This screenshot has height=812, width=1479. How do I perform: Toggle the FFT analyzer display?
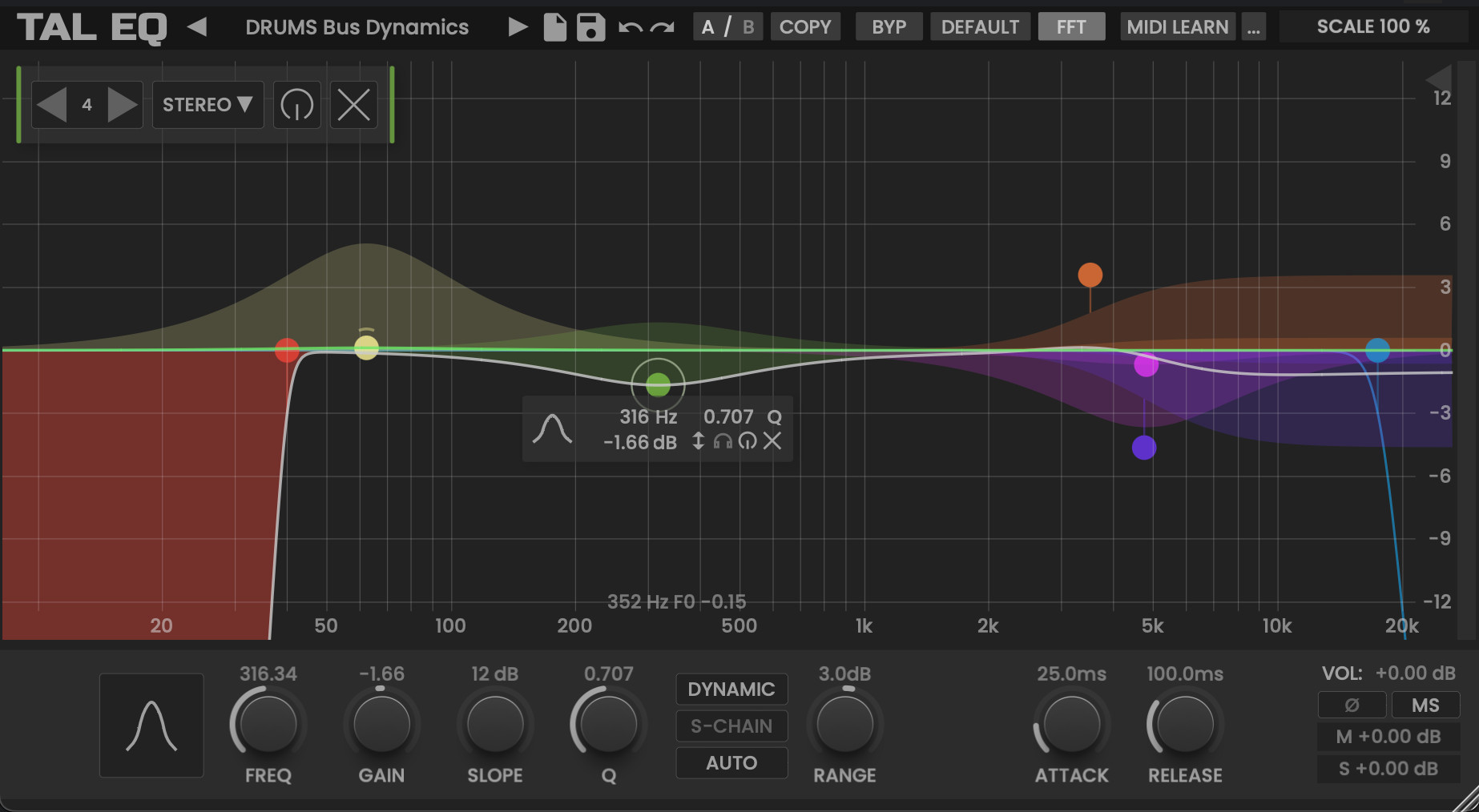click(1071, 26)
